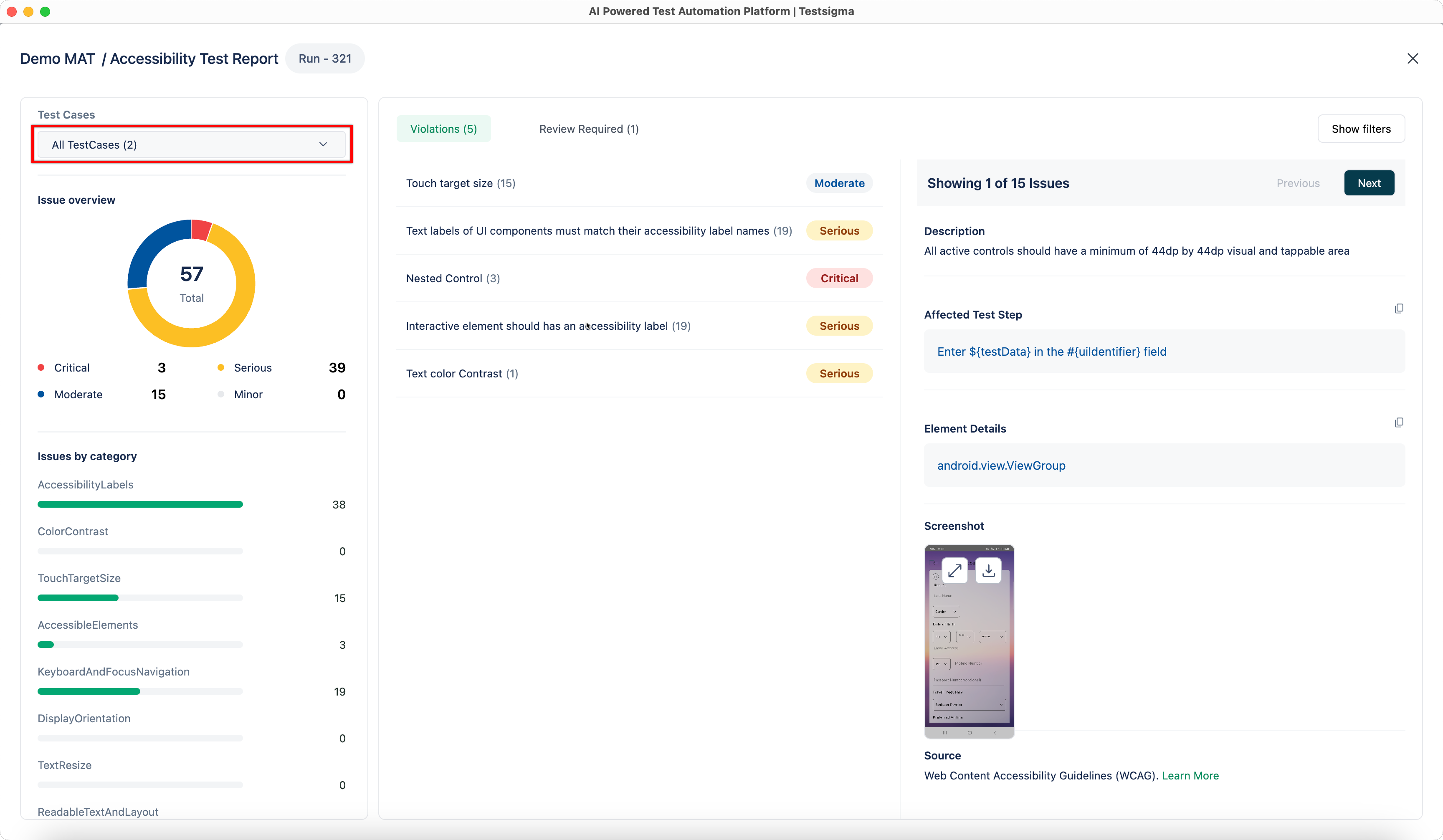Image resolution: width=1443 pixels, height=840 pixels.
Task: Copy the Element Details content
Action: coord(1400,422)
